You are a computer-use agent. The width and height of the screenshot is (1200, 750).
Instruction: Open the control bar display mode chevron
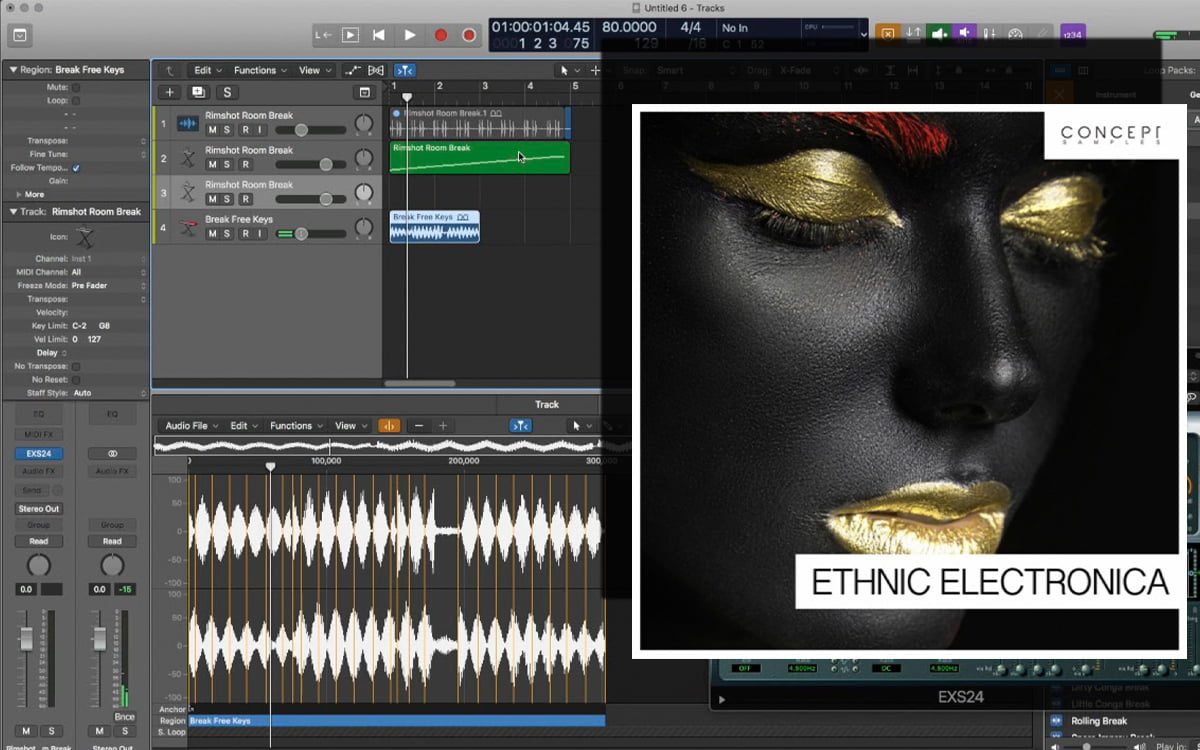pos(864,35)
